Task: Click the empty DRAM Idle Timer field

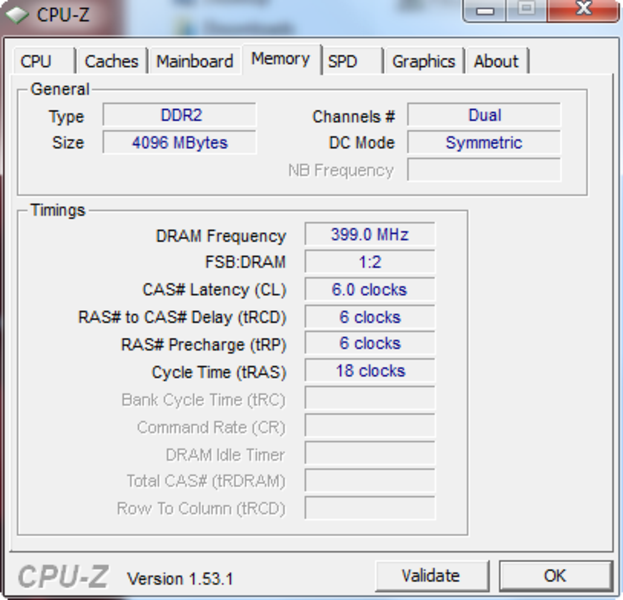Action: (x=370, y=453)
